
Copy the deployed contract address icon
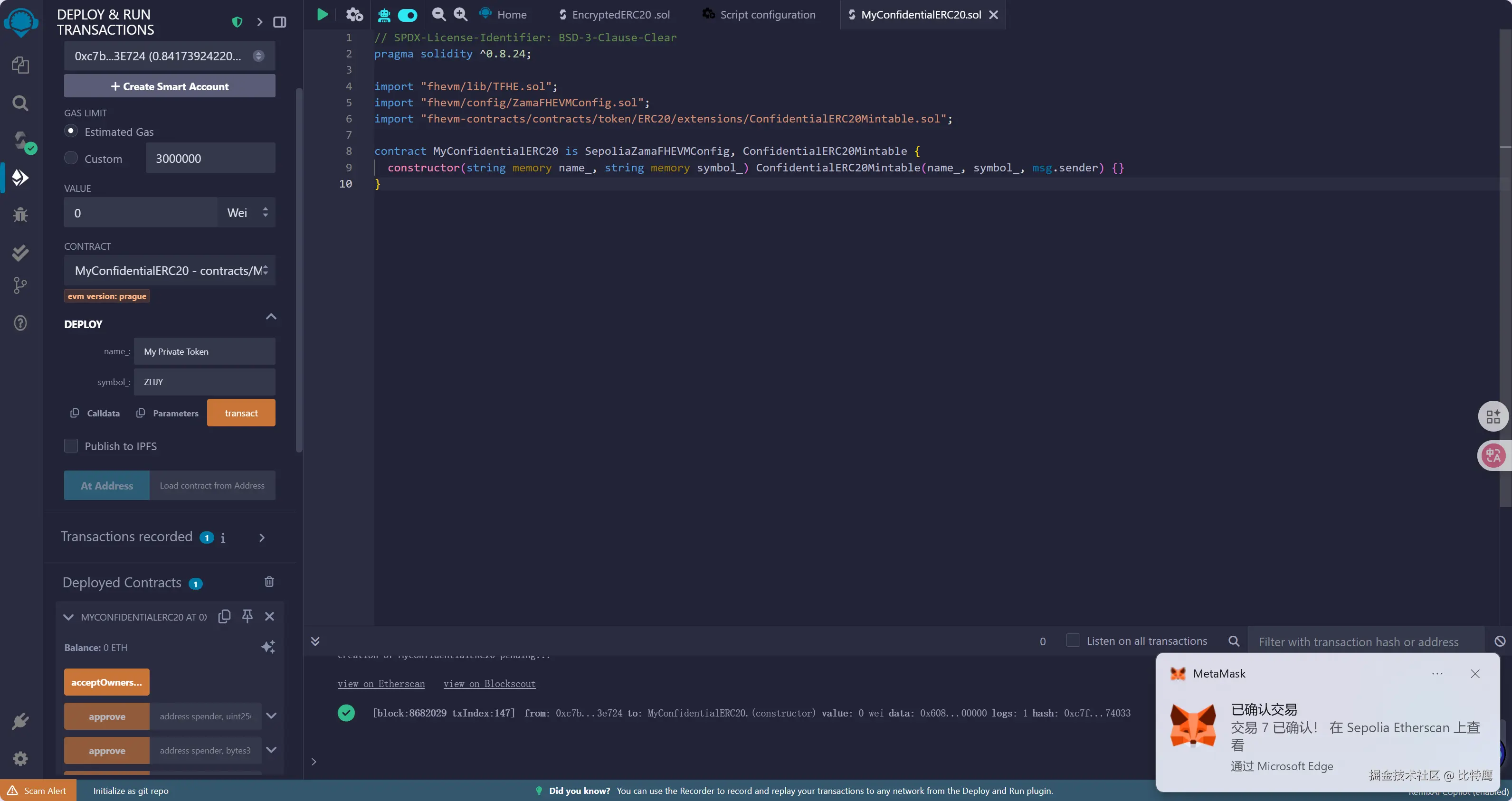coord(224,616)
